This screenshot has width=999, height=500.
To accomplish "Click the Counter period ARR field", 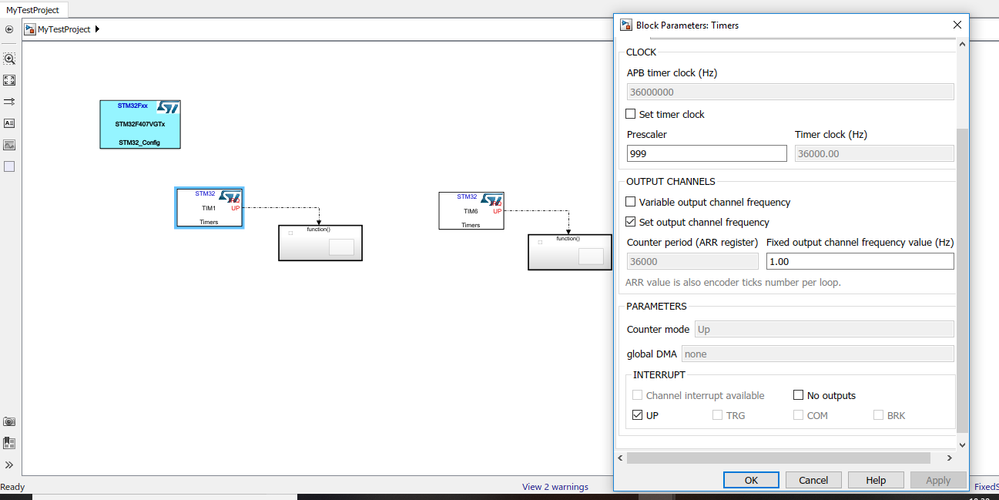I will pyautogui.click(x=693, y=261).
